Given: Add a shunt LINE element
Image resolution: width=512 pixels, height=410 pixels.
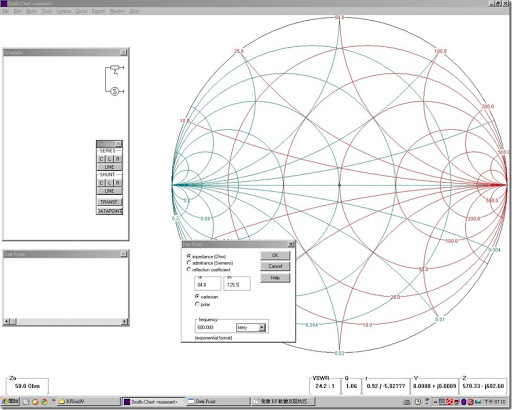Looking at the screenshot, I should [x=109, y=191].
